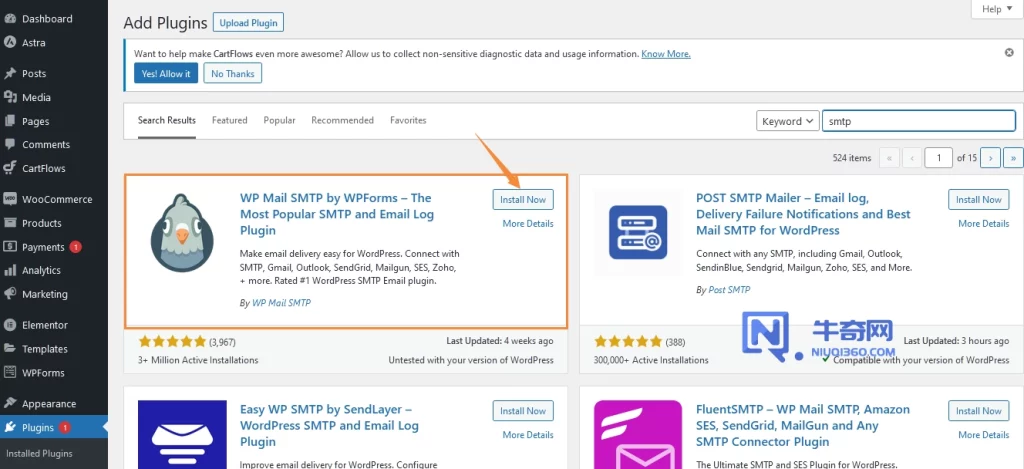This screenshot has height=469, width=1024.
Task: Jump to last results page arrow
Action: coord(1013,158)
